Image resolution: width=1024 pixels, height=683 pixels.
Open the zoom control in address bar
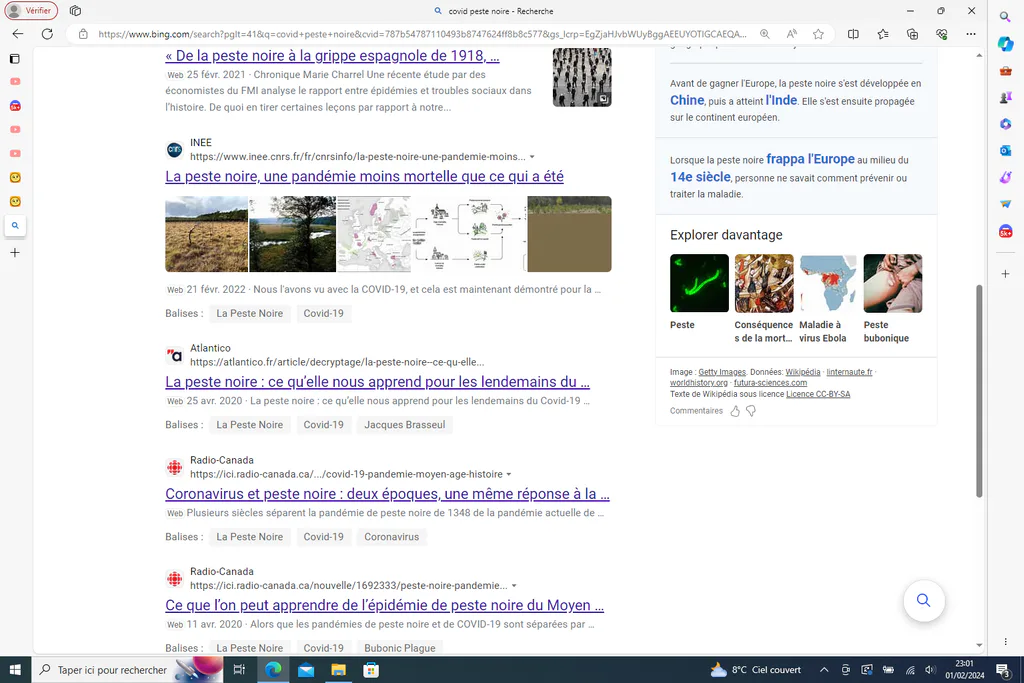(764, 34)
